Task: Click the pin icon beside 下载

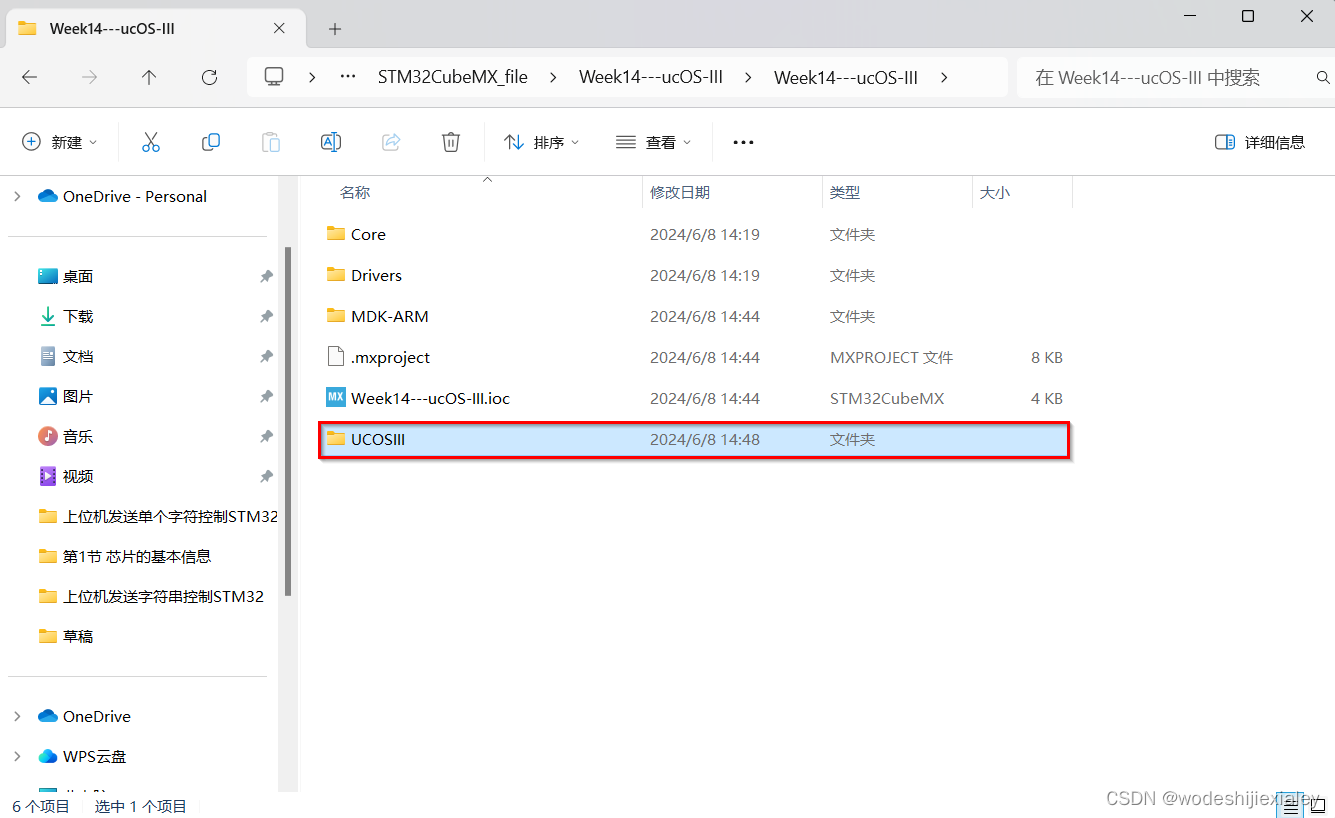Action: pos(266,316)
